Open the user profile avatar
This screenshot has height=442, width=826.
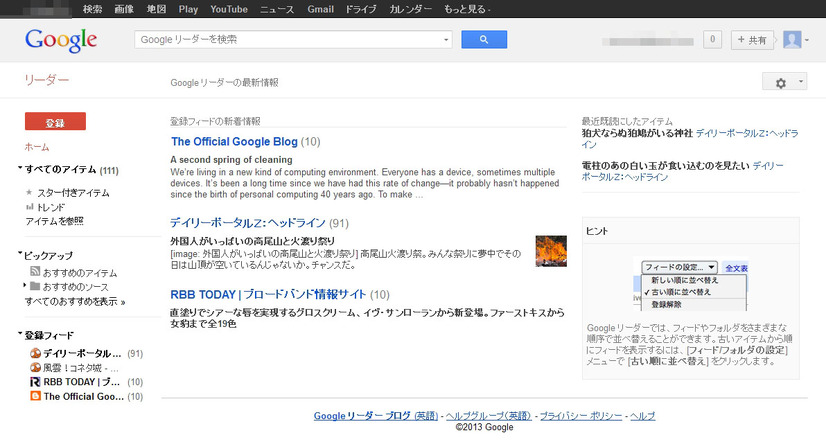click(x=792, y=40)
